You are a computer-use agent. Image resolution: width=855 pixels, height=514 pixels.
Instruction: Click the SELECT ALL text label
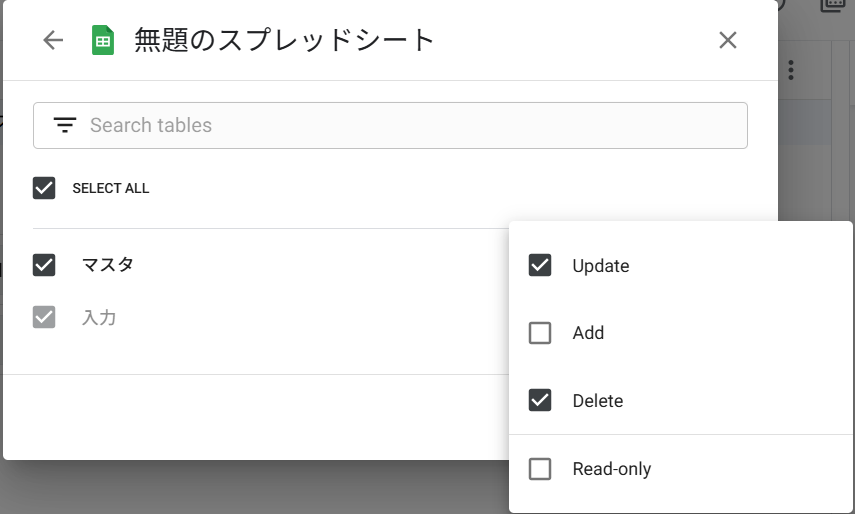click(111, 188)
